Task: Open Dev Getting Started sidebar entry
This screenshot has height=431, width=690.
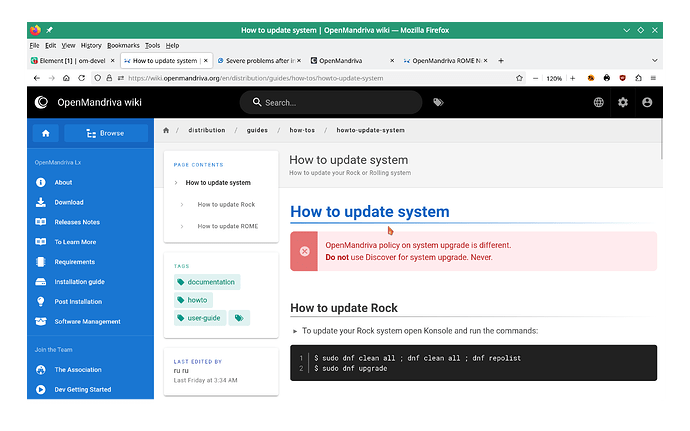Action: click(x=82, y=389)
